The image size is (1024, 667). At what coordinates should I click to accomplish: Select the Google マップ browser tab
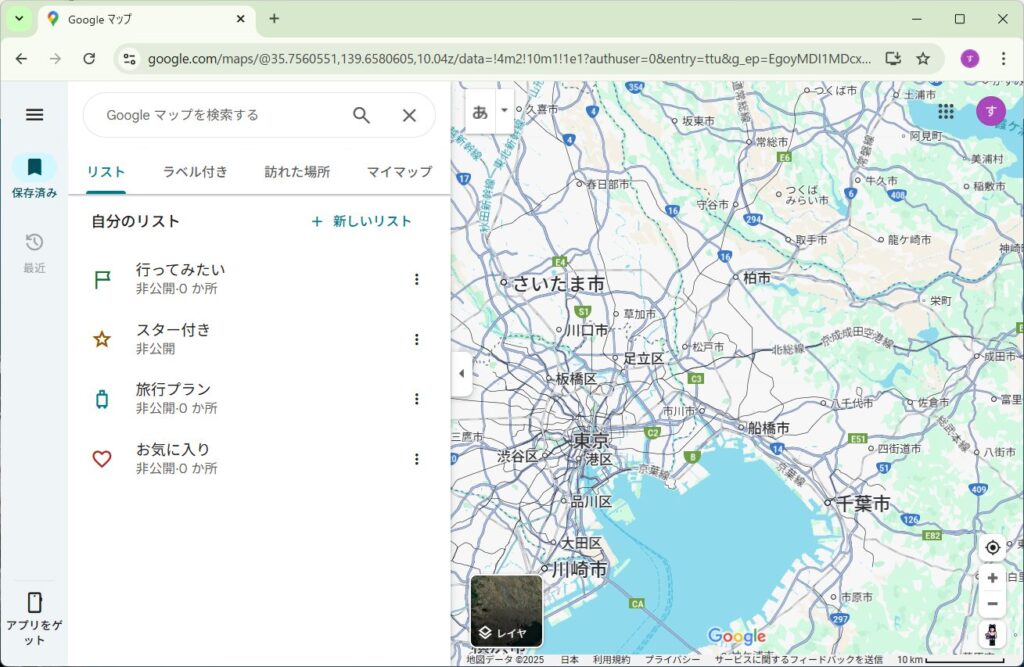click(147, 19)
